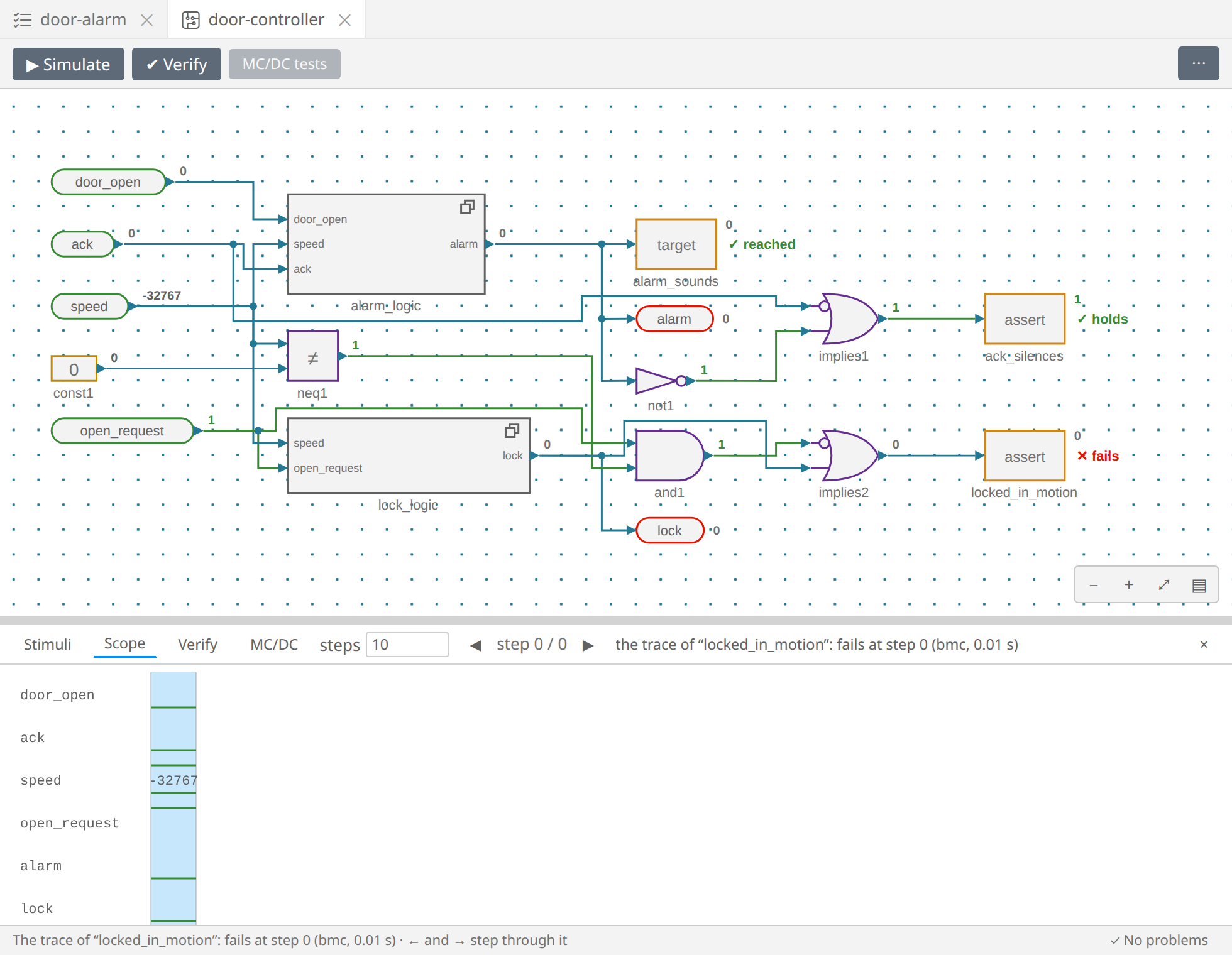Click the MC/DC tests button
The width and height of the screenshot is (1232, 955).
[x=285, y=64]
